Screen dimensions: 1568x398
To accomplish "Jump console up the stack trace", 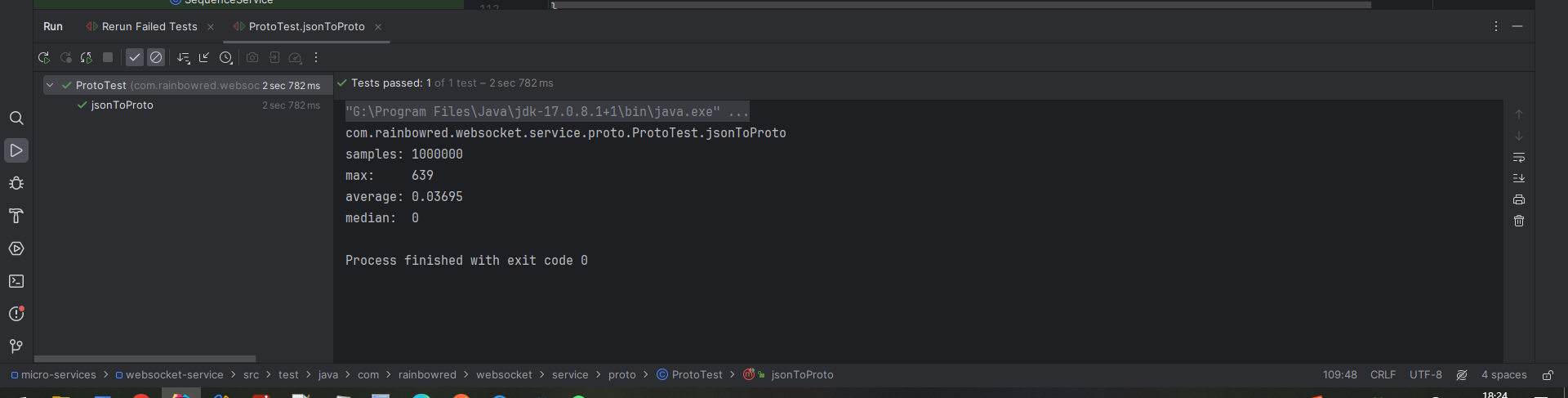I will pyautogui.click(x=1519, y=115).
